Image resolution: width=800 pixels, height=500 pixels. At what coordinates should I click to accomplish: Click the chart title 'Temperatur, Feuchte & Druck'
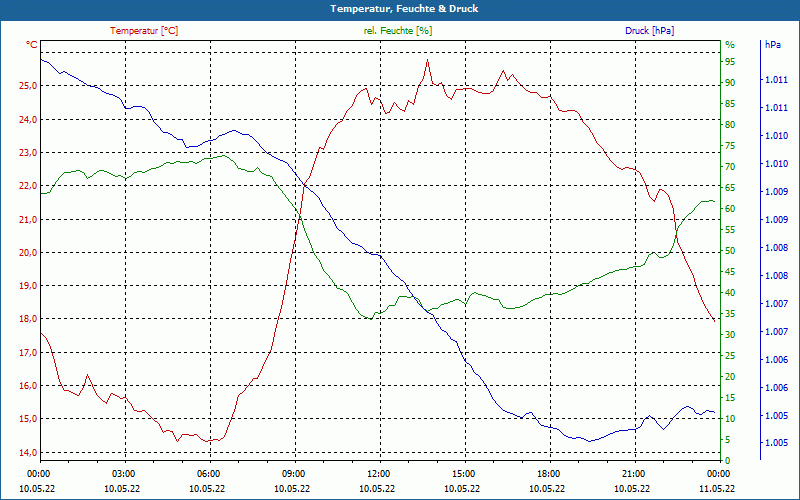(x=404, y=9)
